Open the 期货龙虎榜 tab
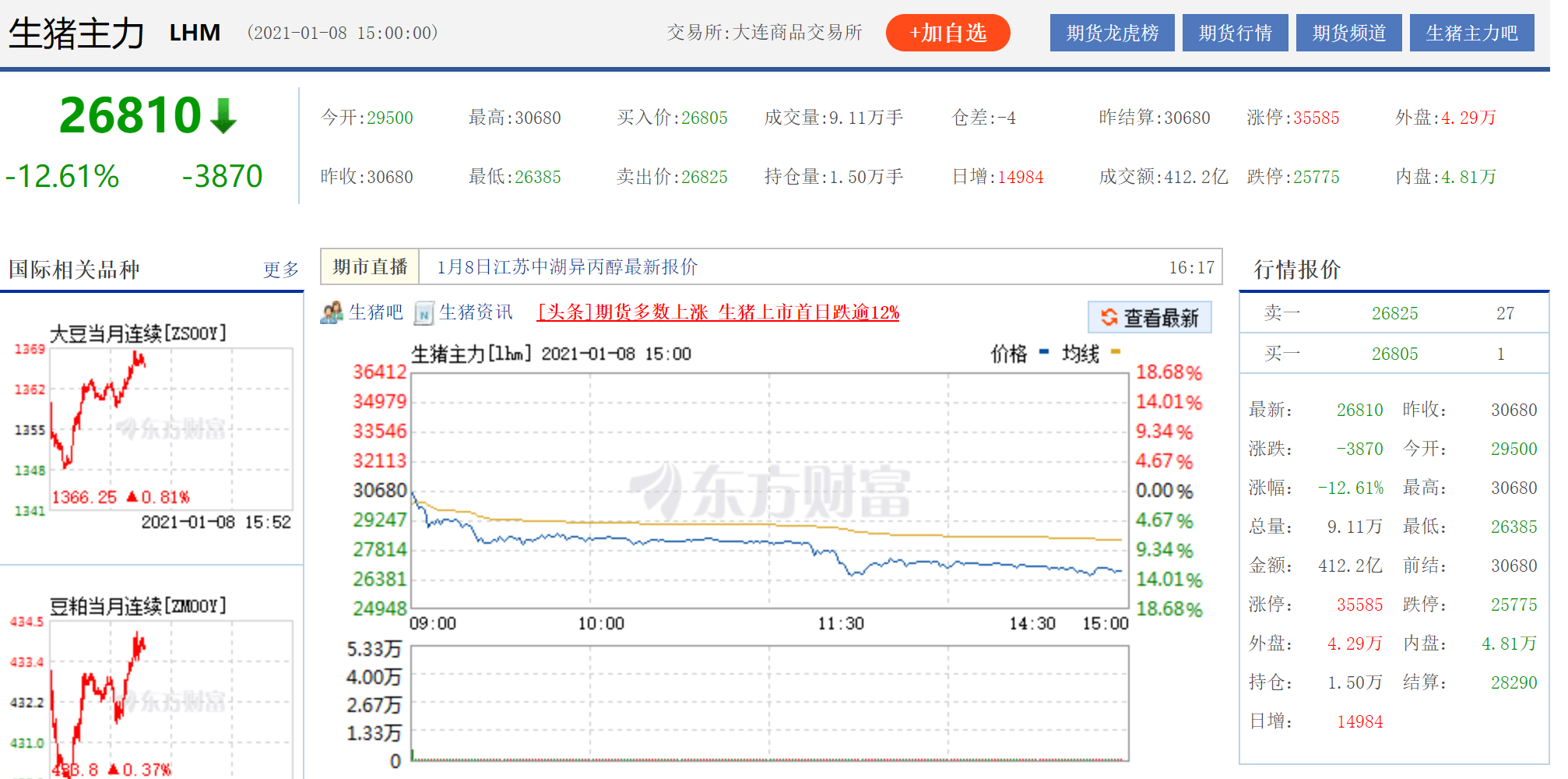Screen dimensions: 1568x779 [1112, 33]
